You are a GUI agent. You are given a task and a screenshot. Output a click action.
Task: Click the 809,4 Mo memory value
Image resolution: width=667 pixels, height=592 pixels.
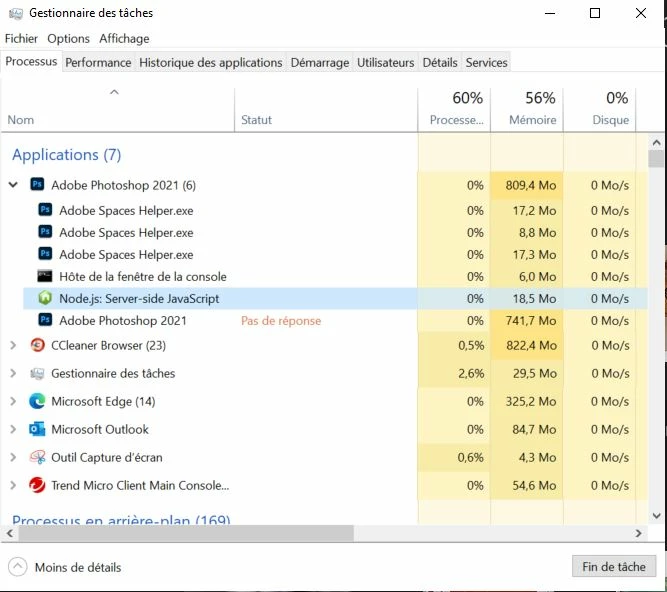(x=531, y=185)
